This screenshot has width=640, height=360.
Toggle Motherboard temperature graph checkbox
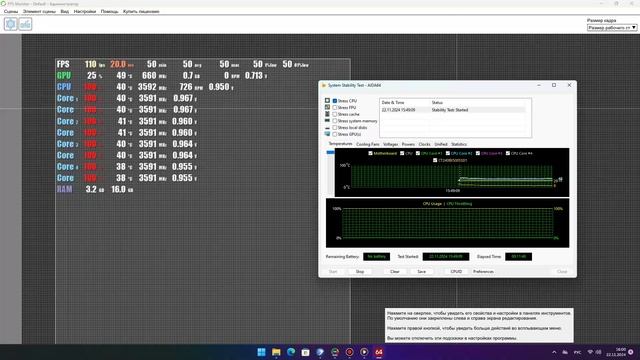point(371,153)
